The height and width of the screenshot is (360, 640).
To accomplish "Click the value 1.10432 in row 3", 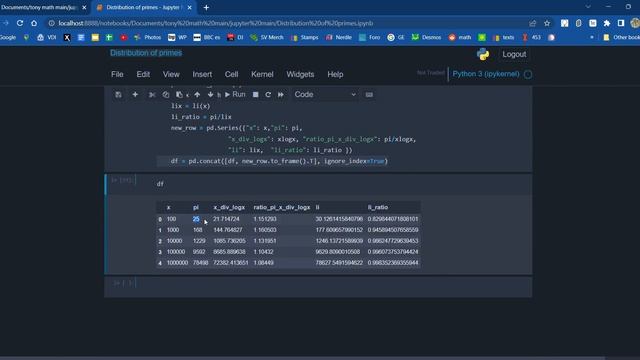I will pos(263,252).
